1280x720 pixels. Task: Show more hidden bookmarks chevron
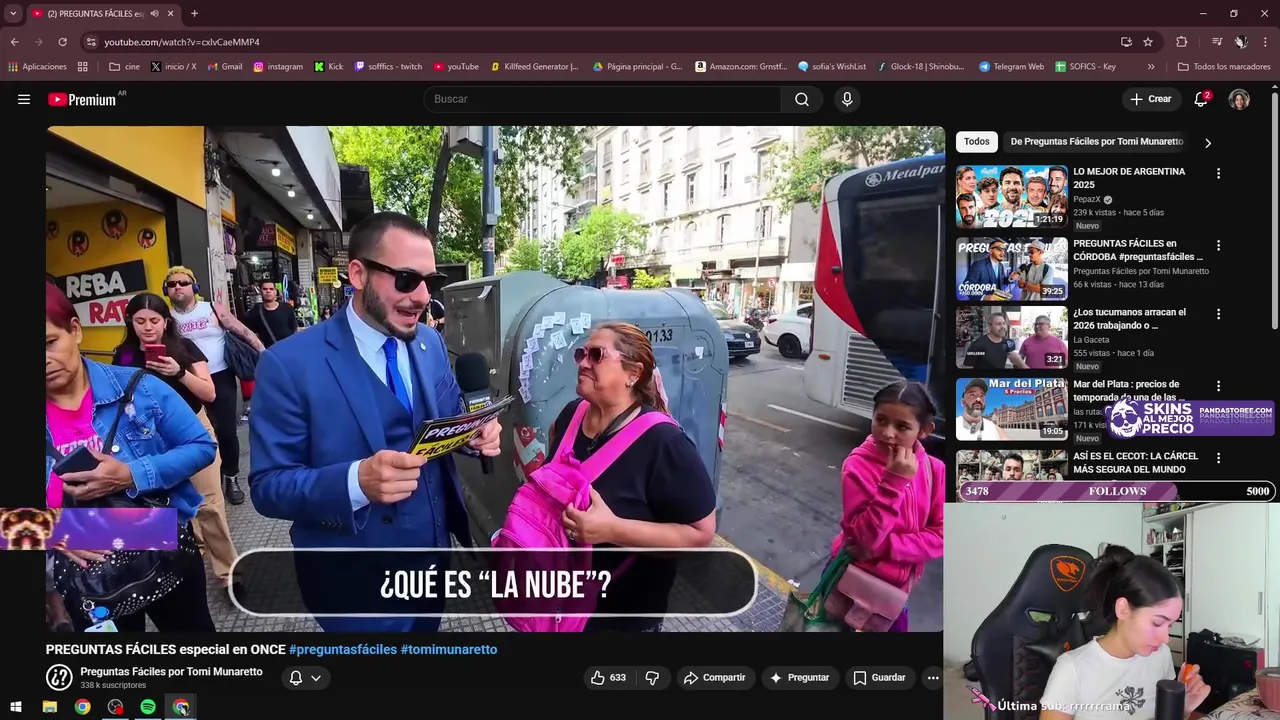coord(1151,67)
